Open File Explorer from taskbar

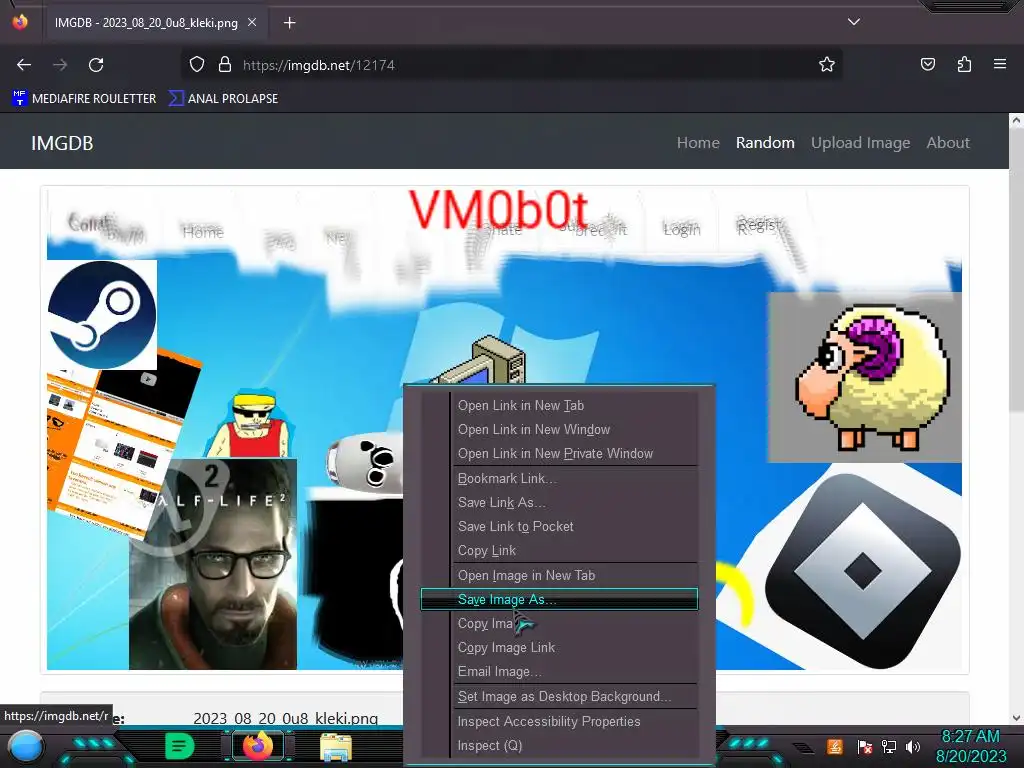click(x=336, y=747)
